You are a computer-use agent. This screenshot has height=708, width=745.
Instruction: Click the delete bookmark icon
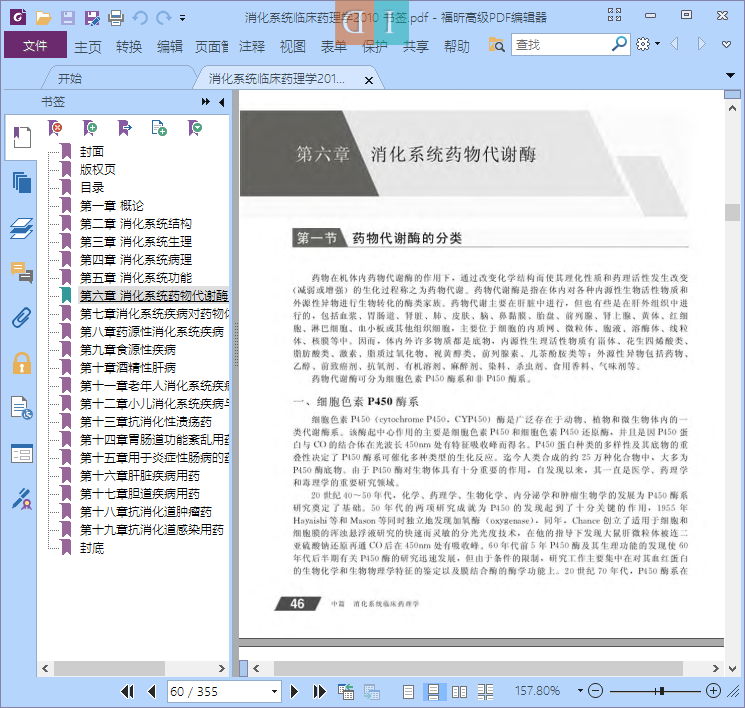[55, 128]
